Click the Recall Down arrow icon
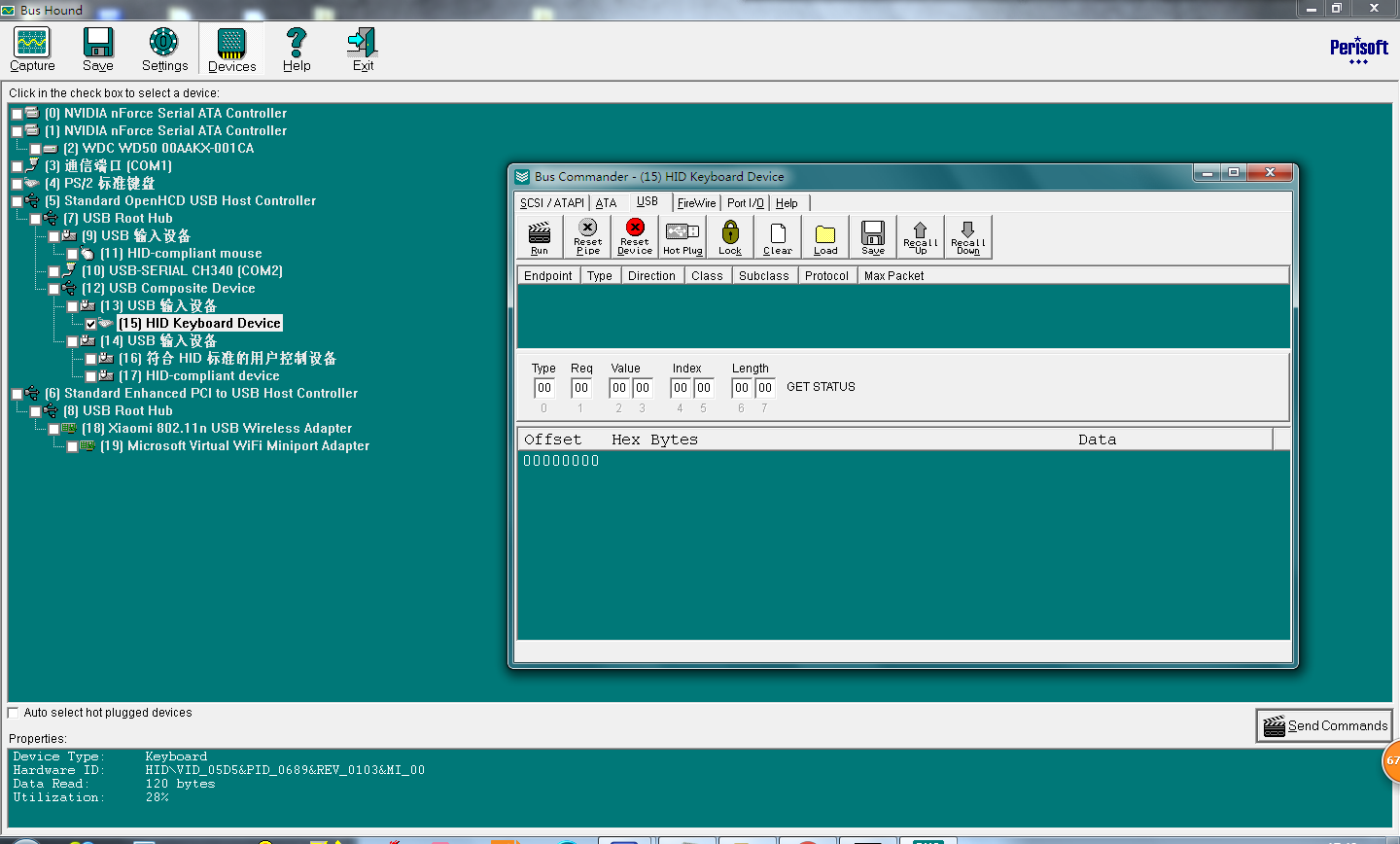1400x844 pixels. coord(968,237)
